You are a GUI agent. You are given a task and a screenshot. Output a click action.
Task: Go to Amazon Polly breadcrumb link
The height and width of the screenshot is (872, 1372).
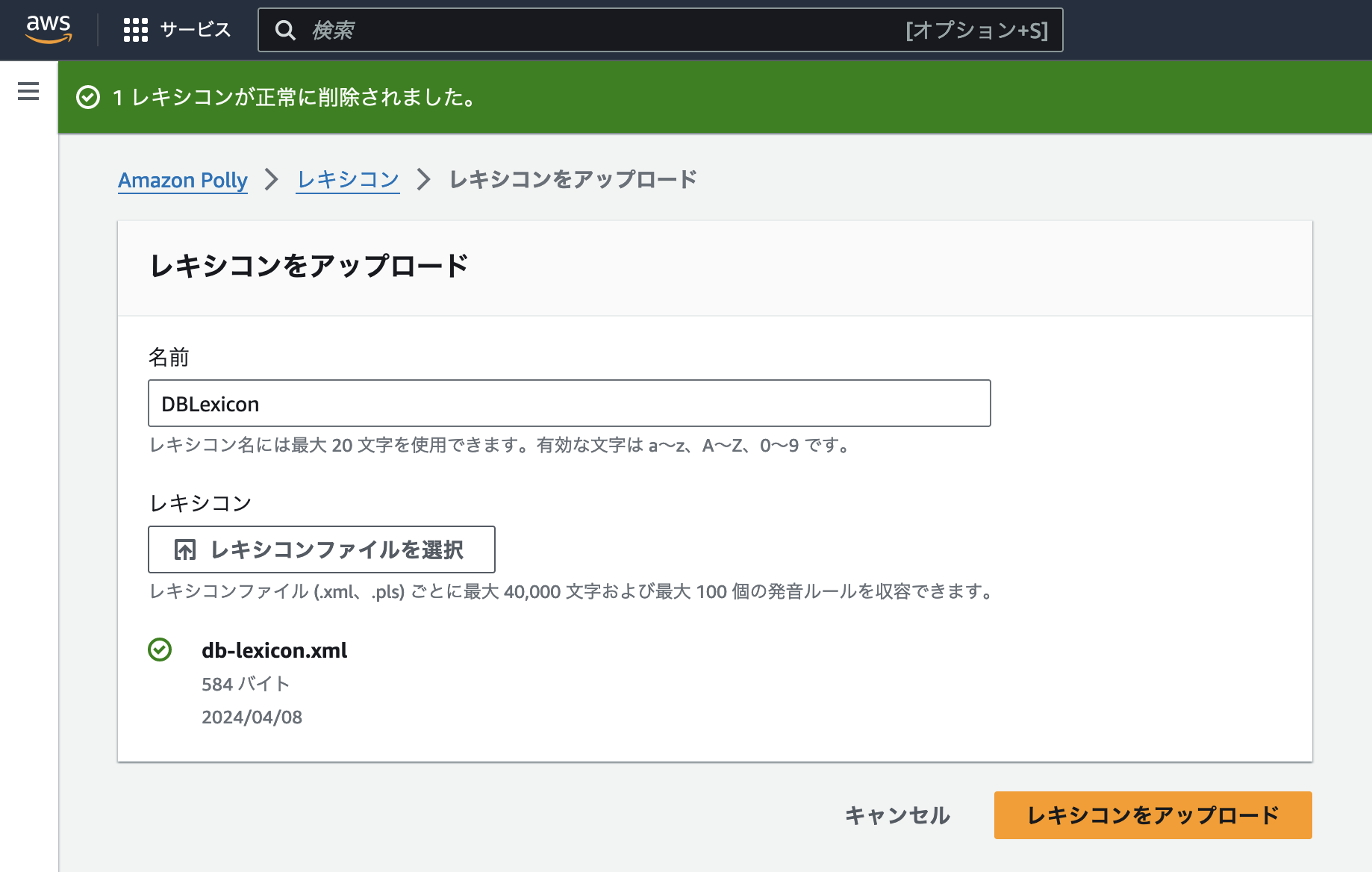[x=182, y=180]
